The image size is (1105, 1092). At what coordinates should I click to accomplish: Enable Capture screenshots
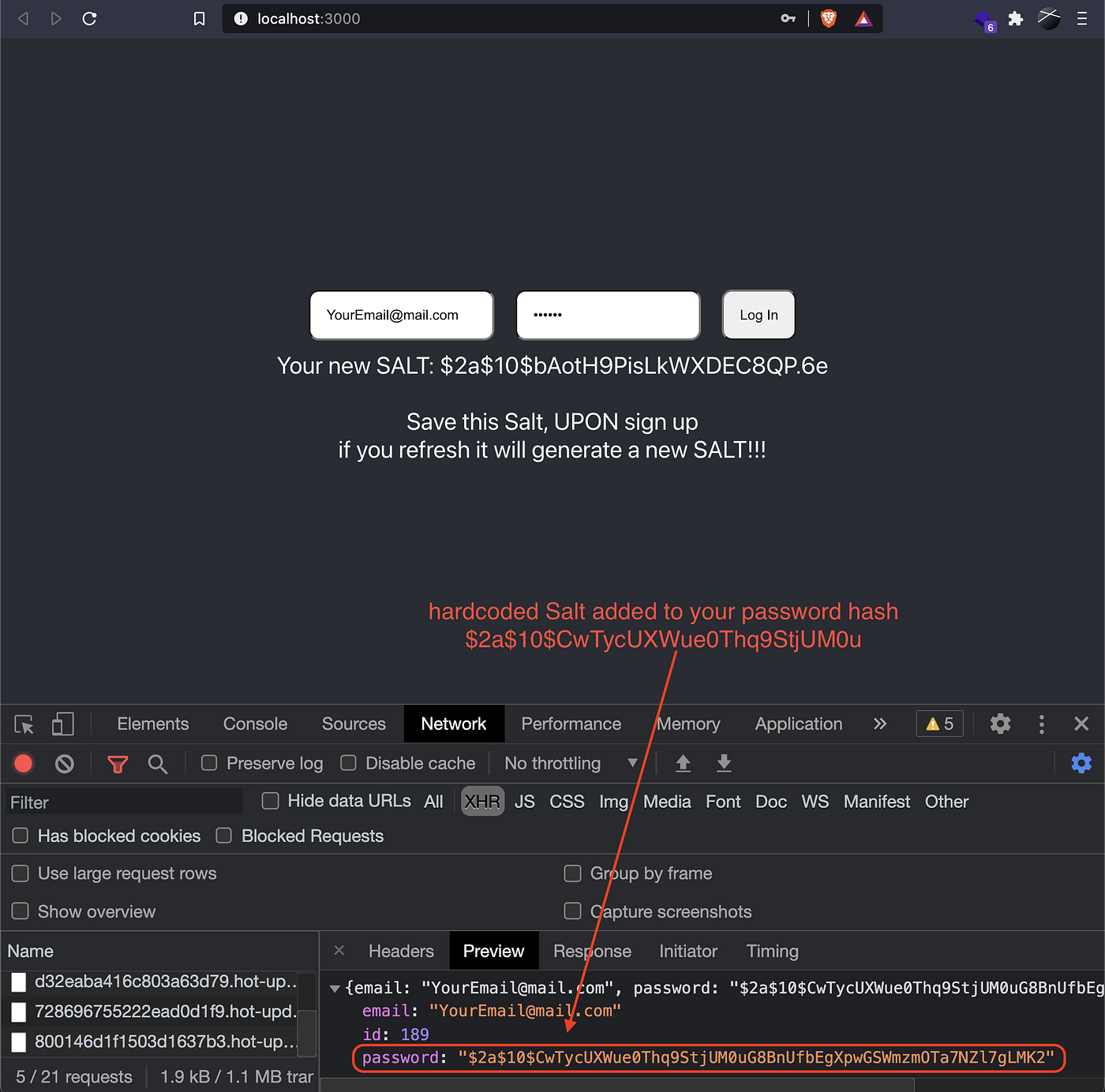[x=572, y=911]
